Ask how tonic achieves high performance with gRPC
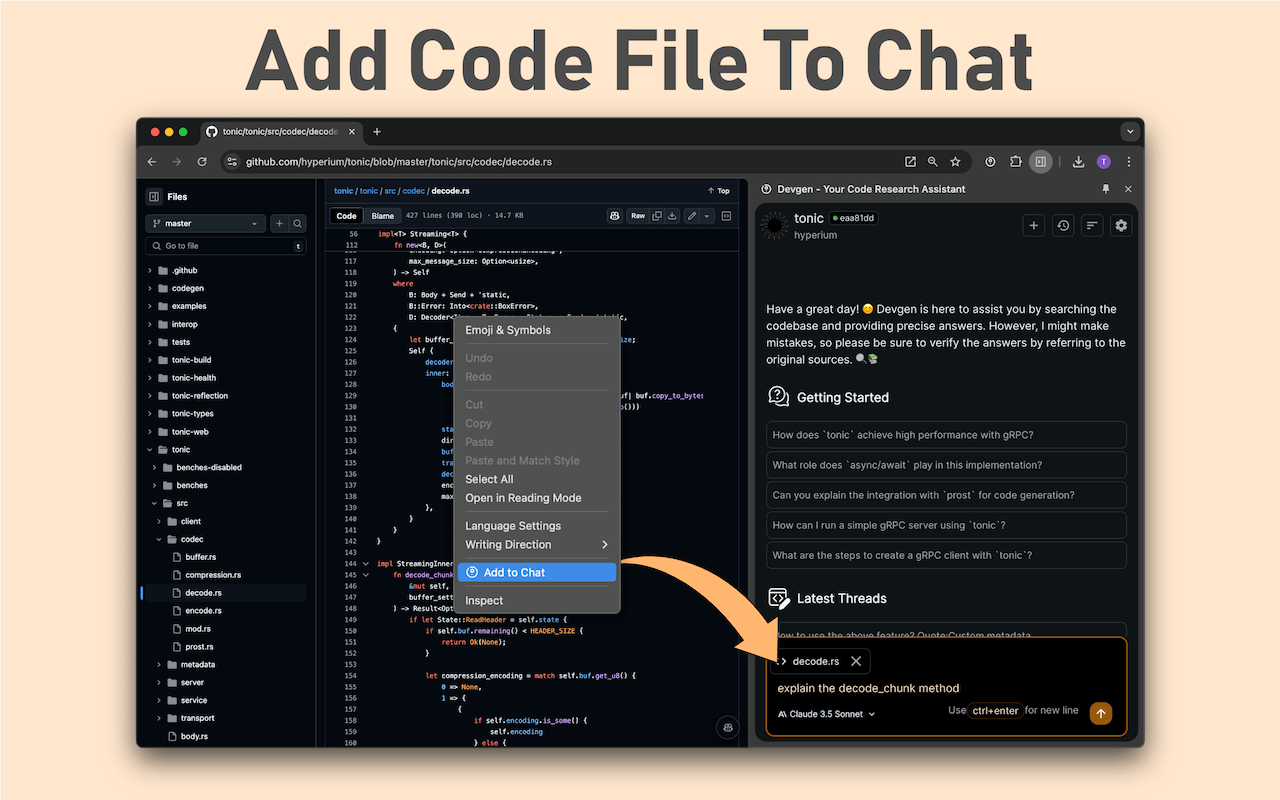The width and height of the screenshot is (1280, 800). [946, 435]
